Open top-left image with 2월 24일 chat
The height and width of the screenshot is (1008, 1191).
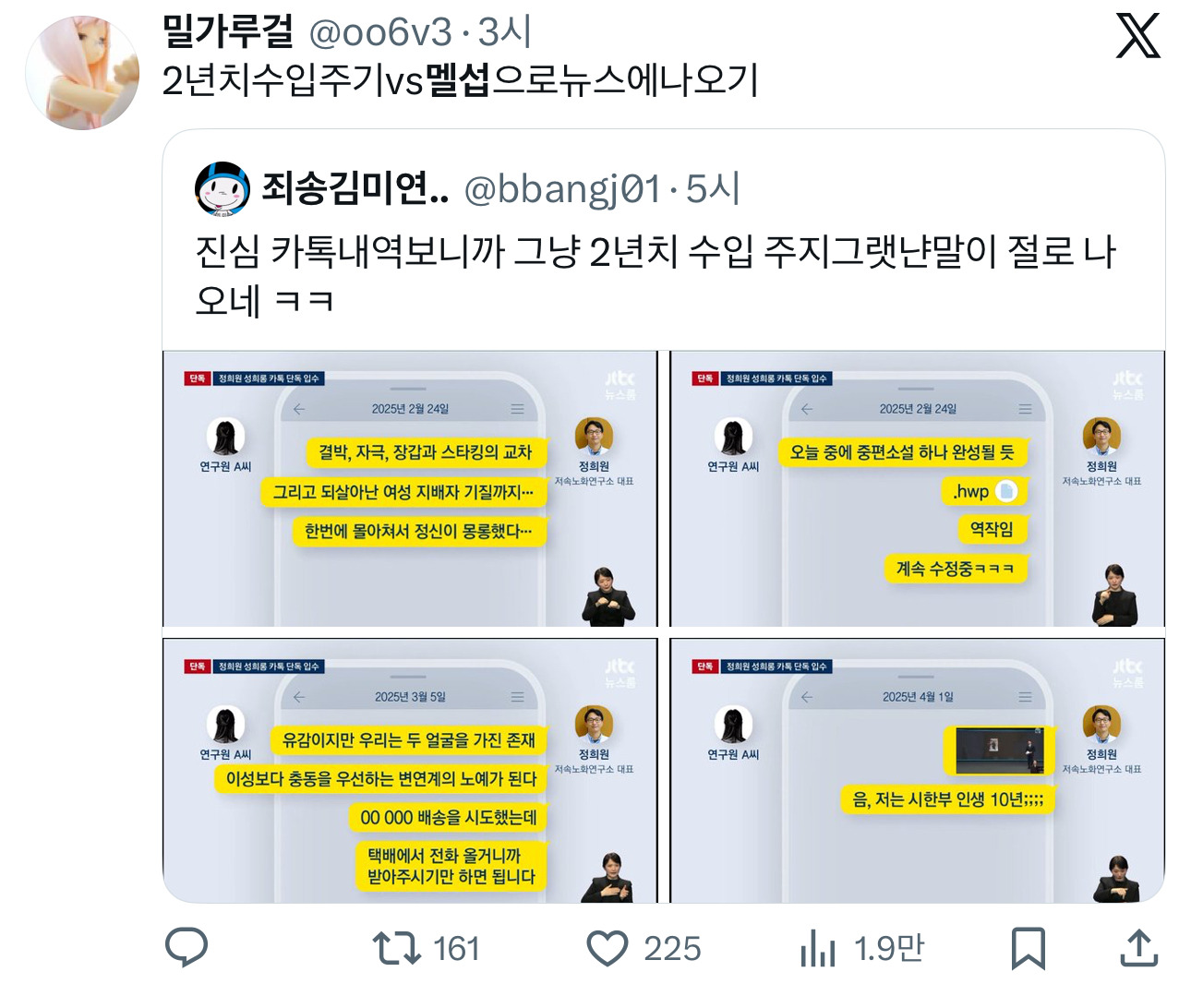[410, 488]
